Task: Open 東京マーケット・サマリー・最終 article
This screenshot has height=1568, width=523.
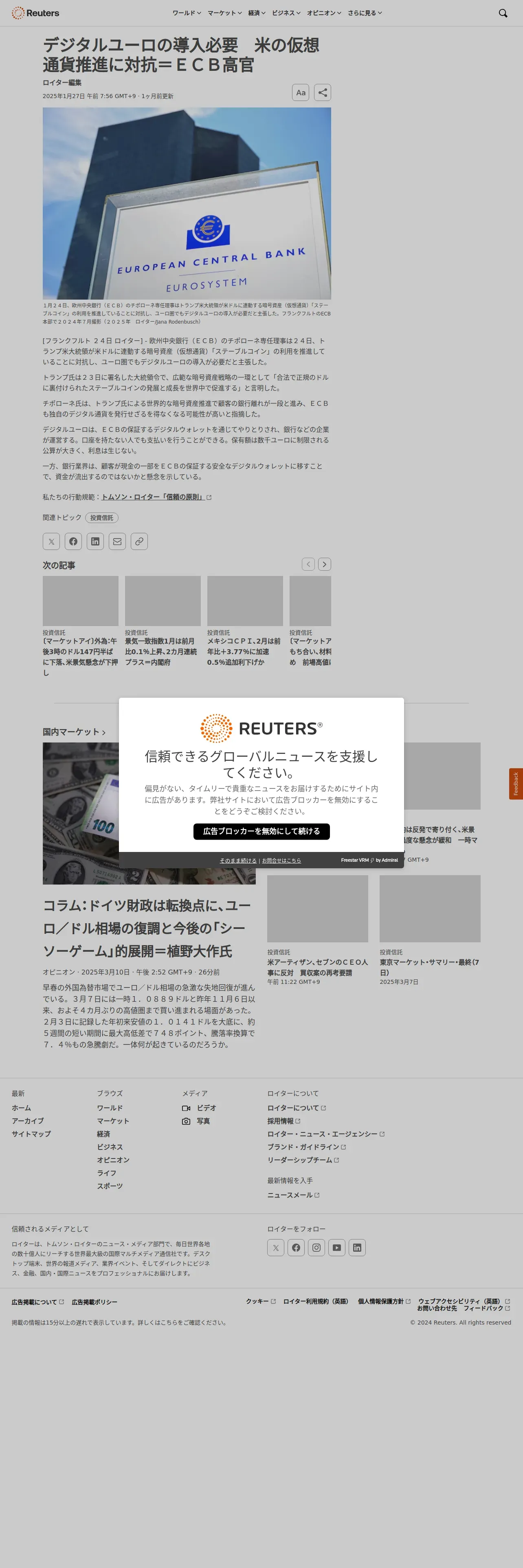Action: [429, 967]
